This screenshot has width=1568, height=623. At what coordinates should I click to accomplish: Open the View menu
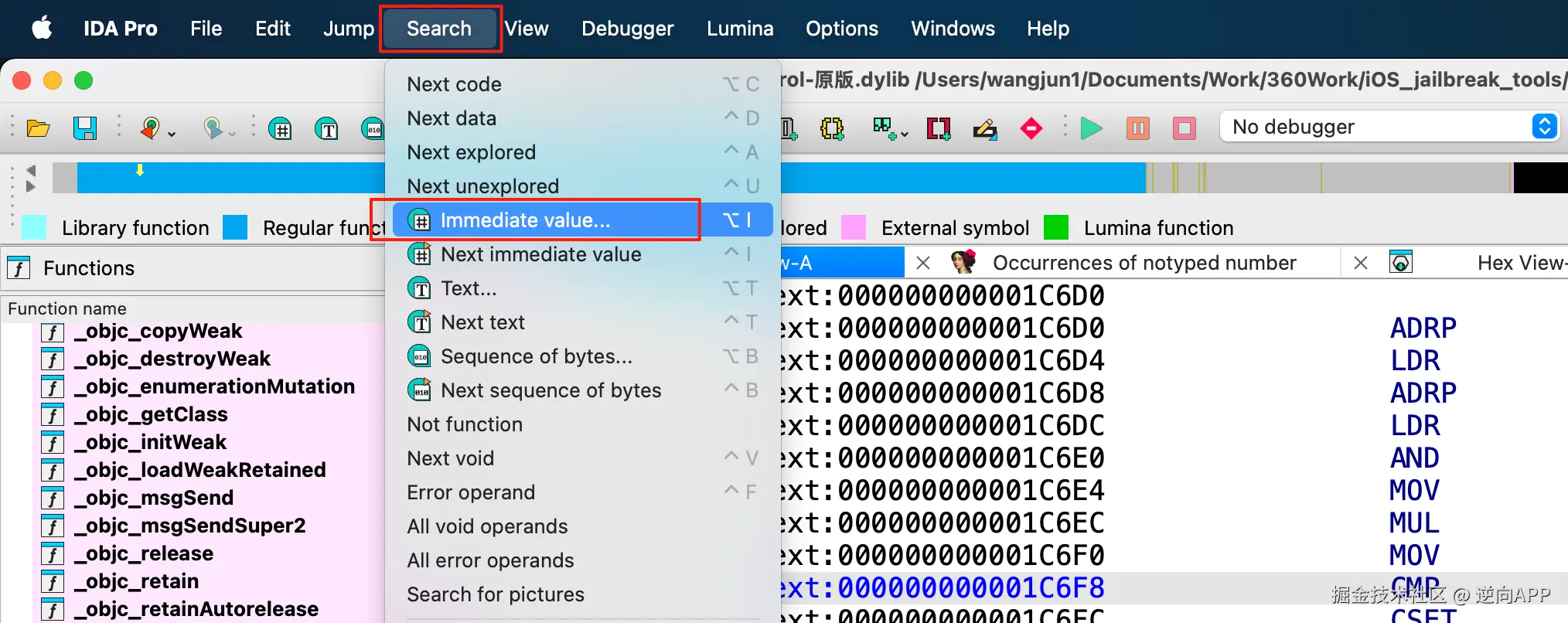coord(527,29)
